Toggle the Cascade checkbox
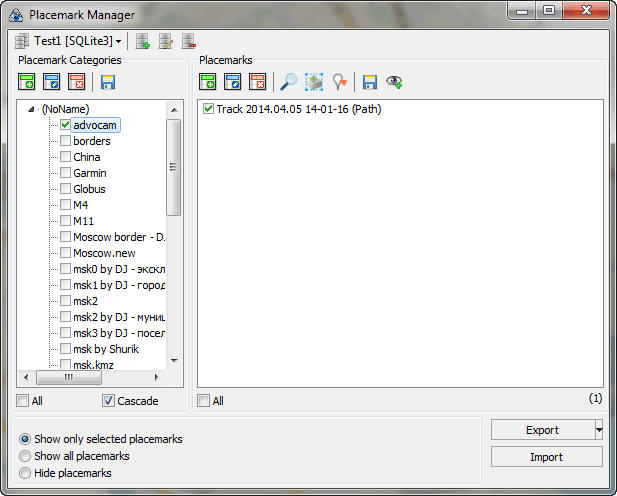 click(x=108, y=401)
